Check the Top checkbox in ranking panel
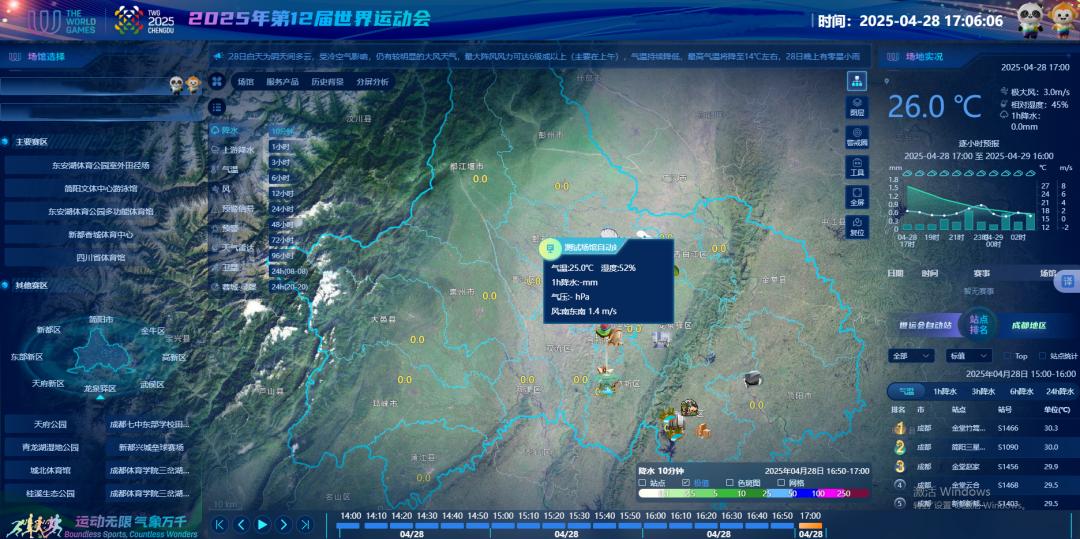Viewport: 1080px width, 539px height. (1008, 356)
